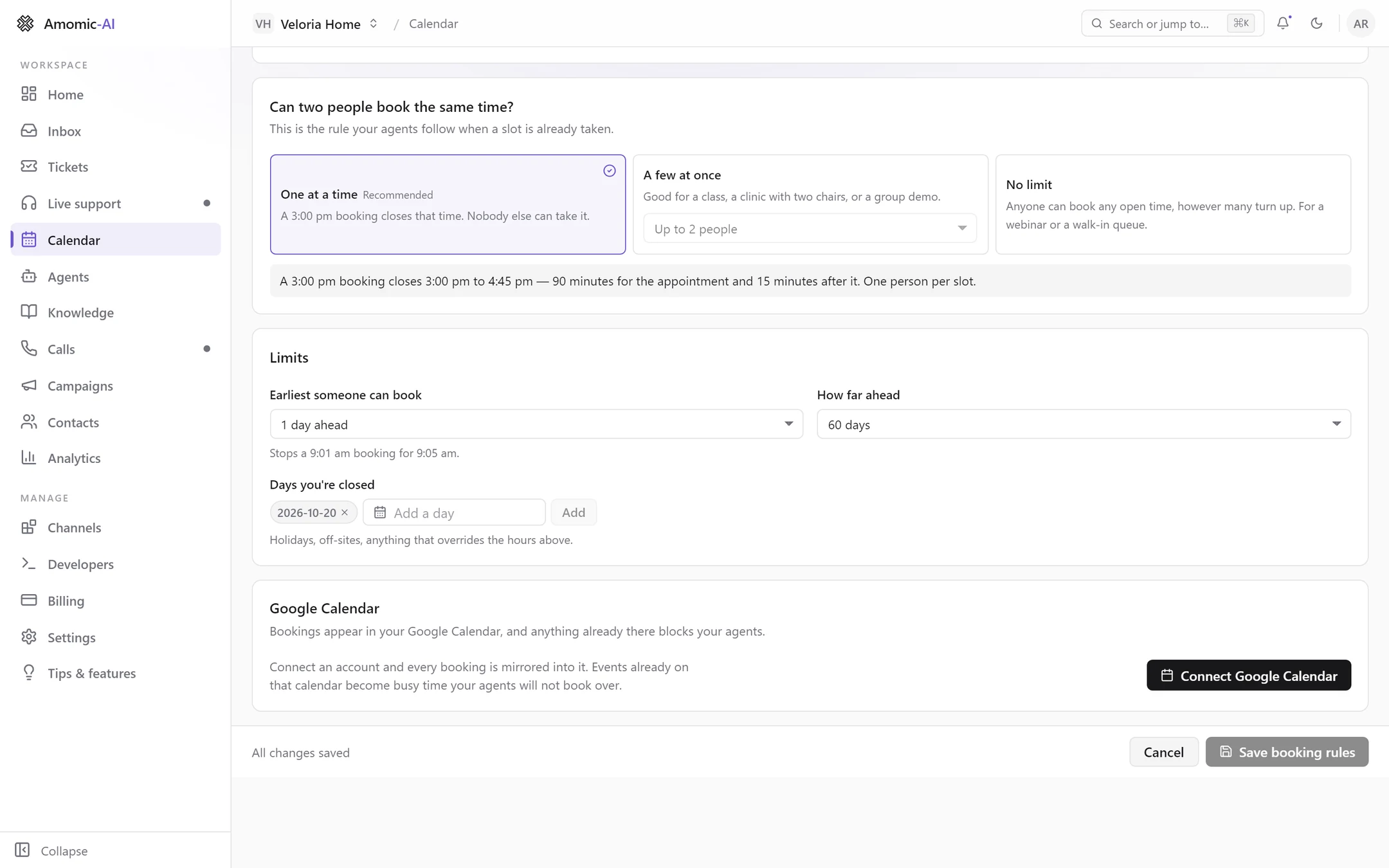This screenshot has height=868, width=1389.
Task: Toggle dark mode moon icon
Action: tap(1316, 23)
